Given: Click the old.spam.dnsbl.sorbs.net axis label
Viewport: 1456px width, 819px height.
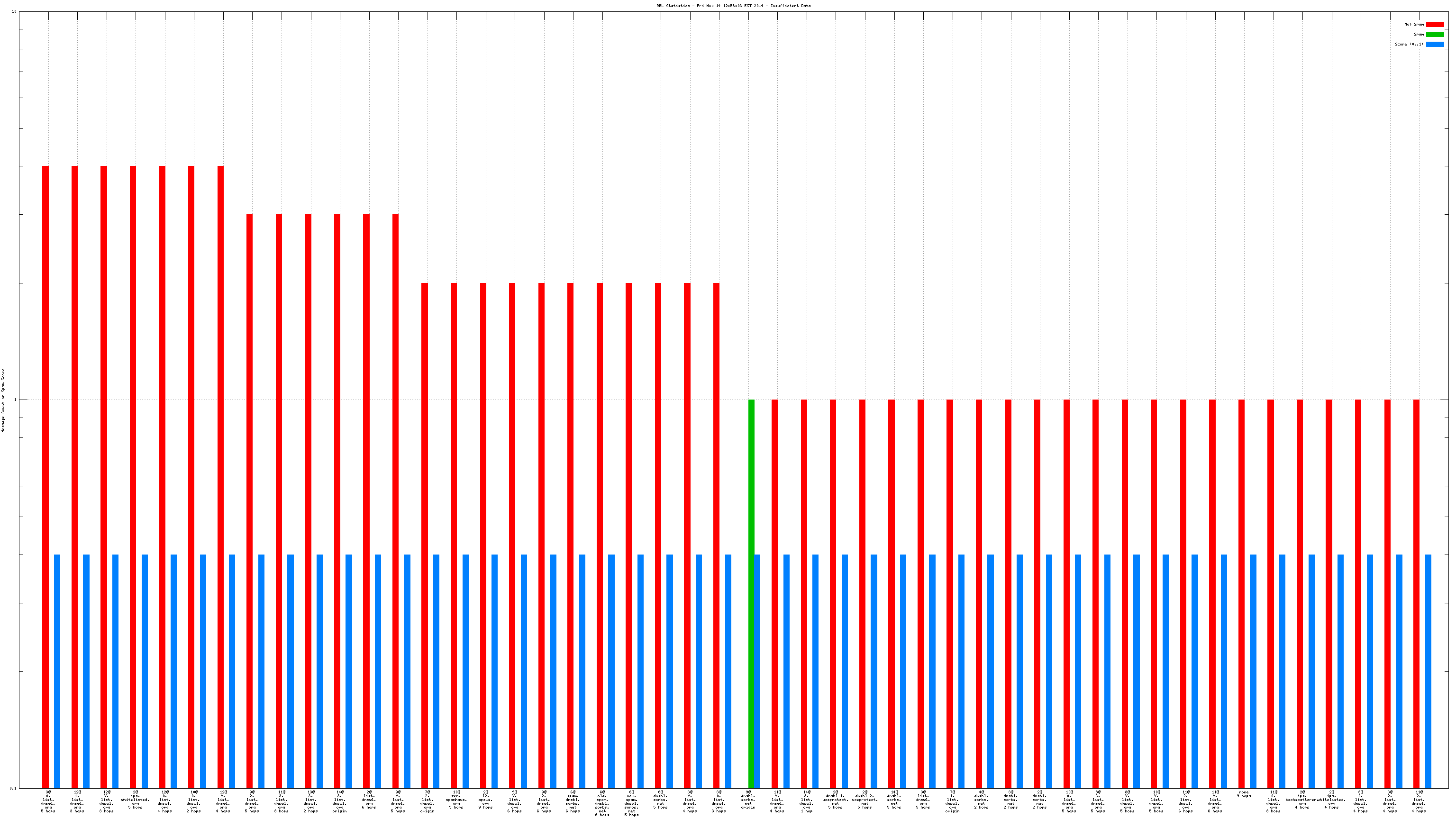Looking at the screenshot, I should [602, 803].
